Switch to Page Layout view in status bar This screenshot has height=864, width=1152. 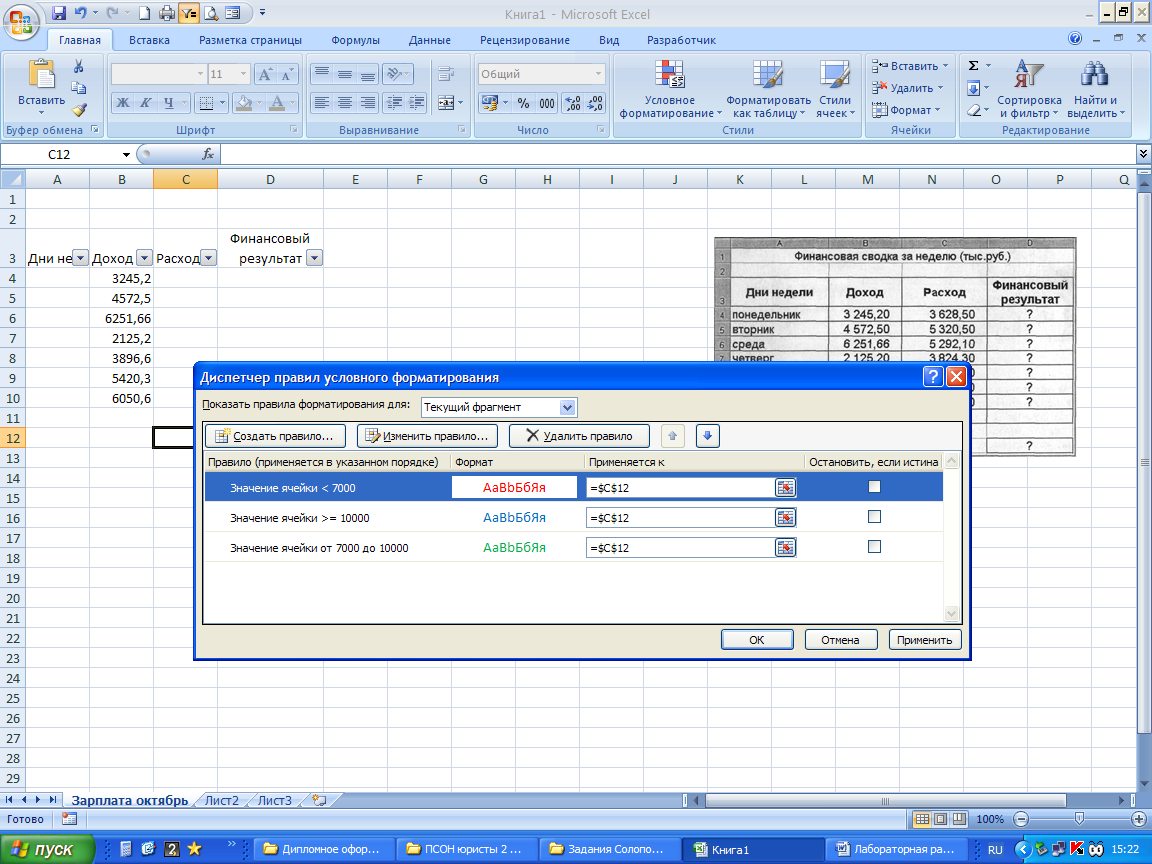tap(939, 818)
